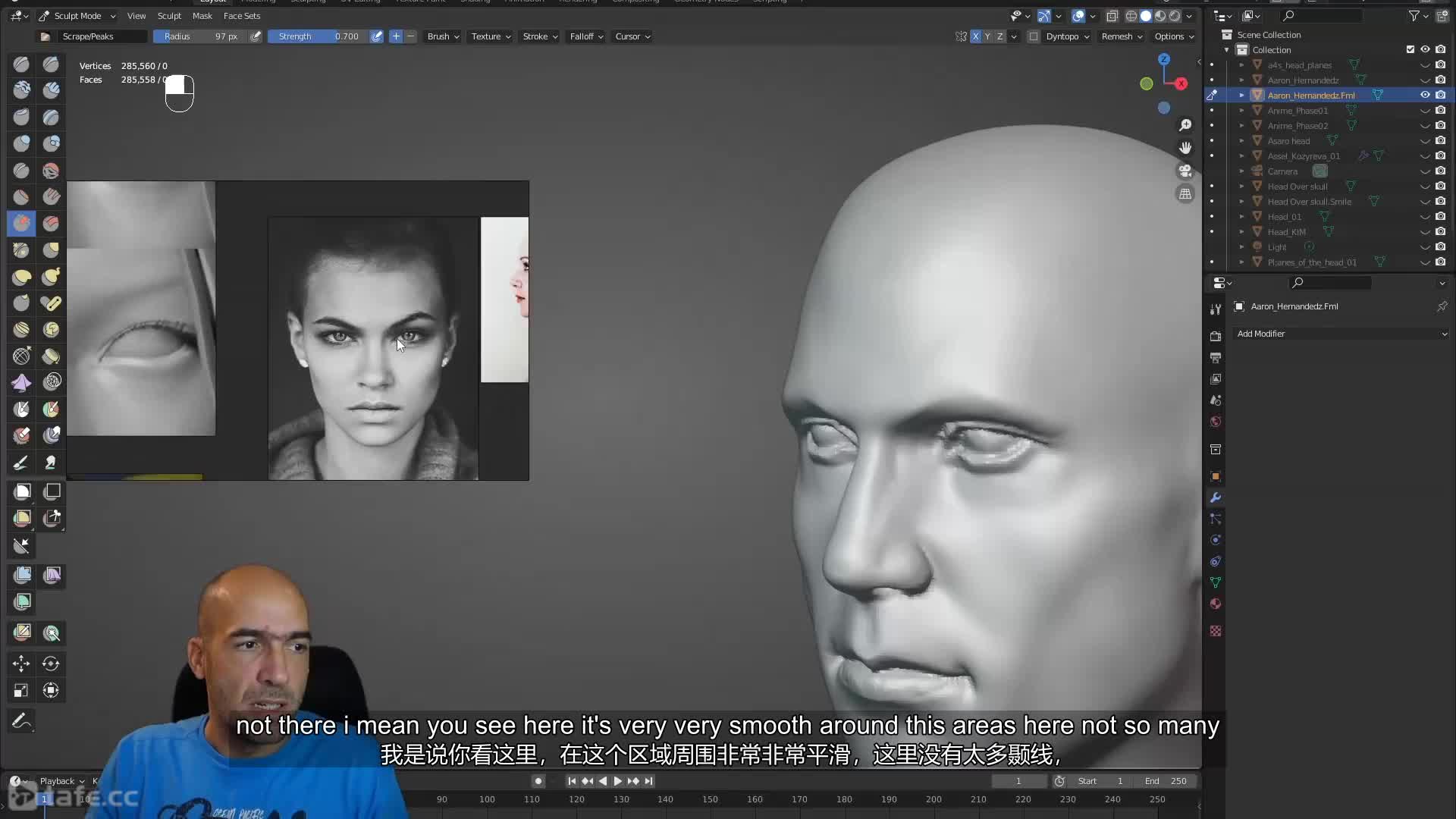Image resolution: width=1456 pixels, height=819 pixels.
Task: Open the Texture dropdown
Action: tap(491, 36)
